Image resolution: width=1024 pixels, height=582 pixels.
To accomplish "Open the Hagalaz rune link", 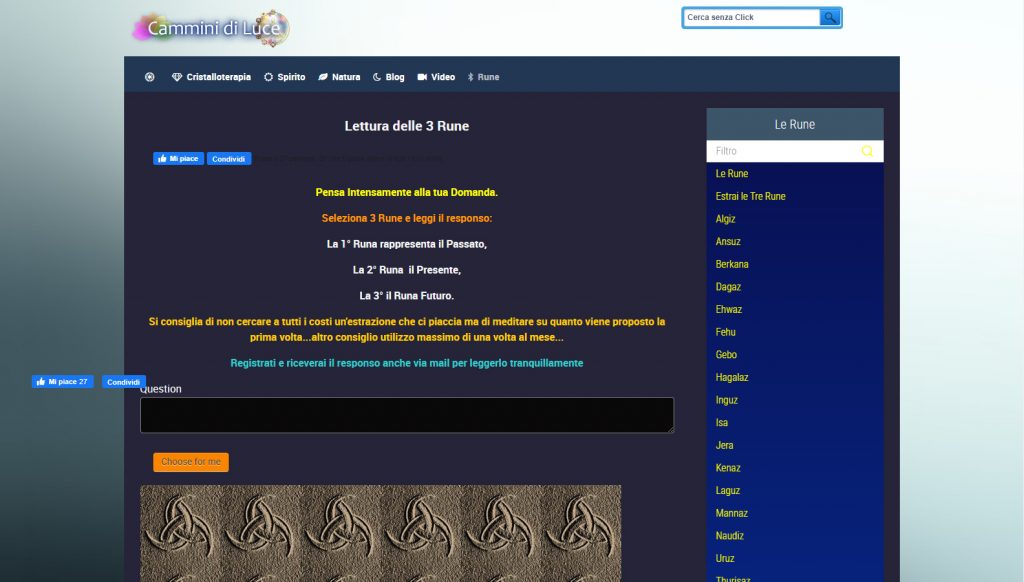I will pyautogui.click(x=731, y=378).
